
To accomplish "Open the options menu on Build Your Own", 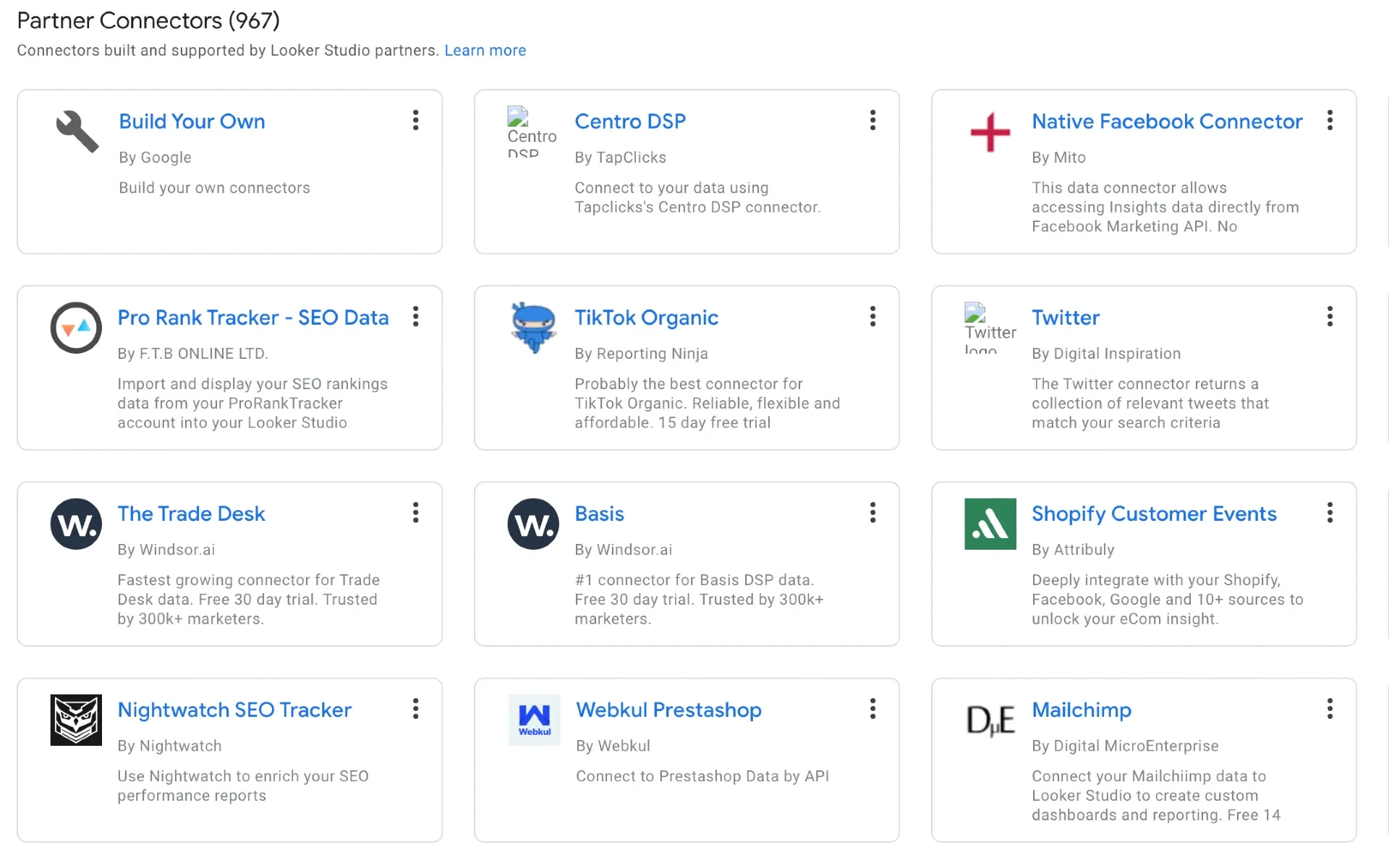I will pos(416,120).
